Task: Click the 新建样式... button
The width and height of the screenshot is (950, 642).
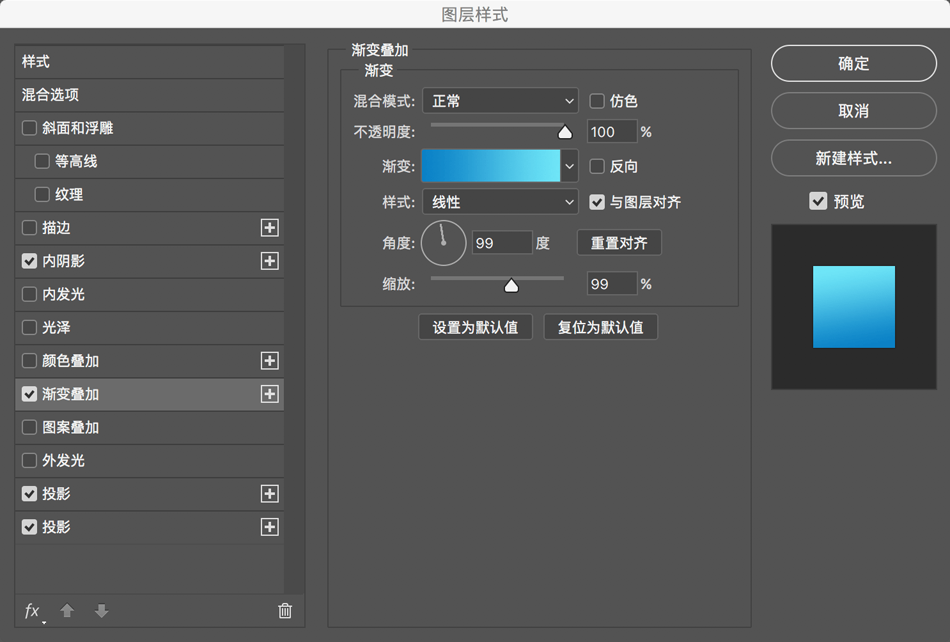Action: (854, 158)
